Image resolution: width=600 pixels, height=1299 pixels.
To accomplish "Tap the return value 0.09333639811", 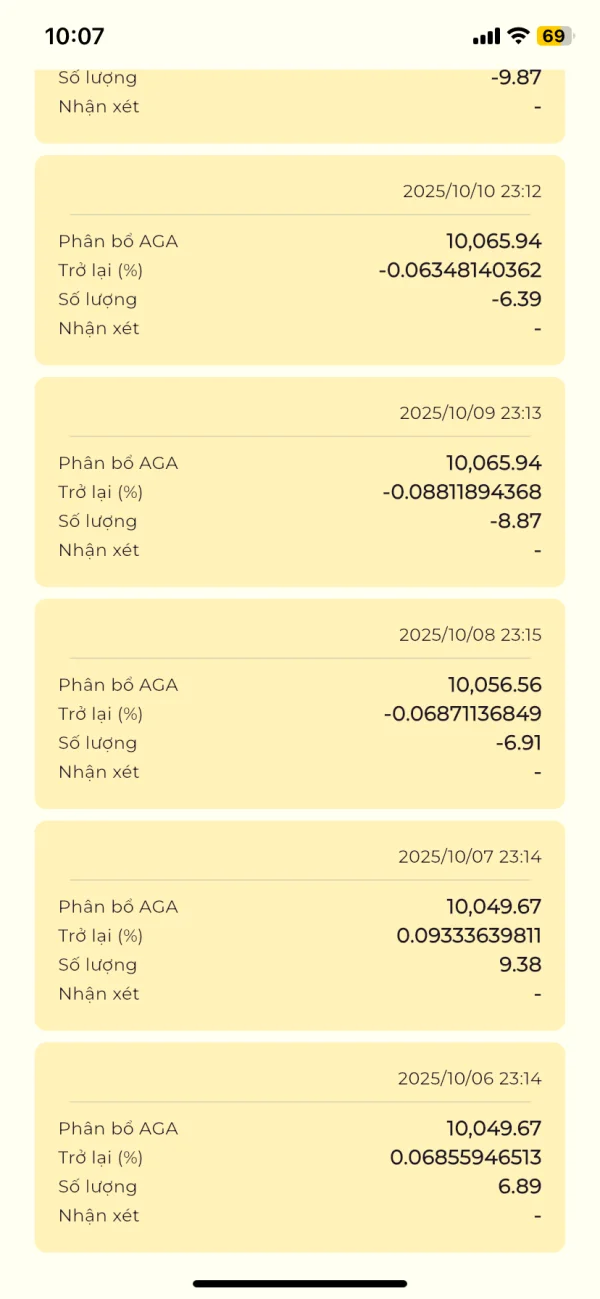I will [469, 936].
